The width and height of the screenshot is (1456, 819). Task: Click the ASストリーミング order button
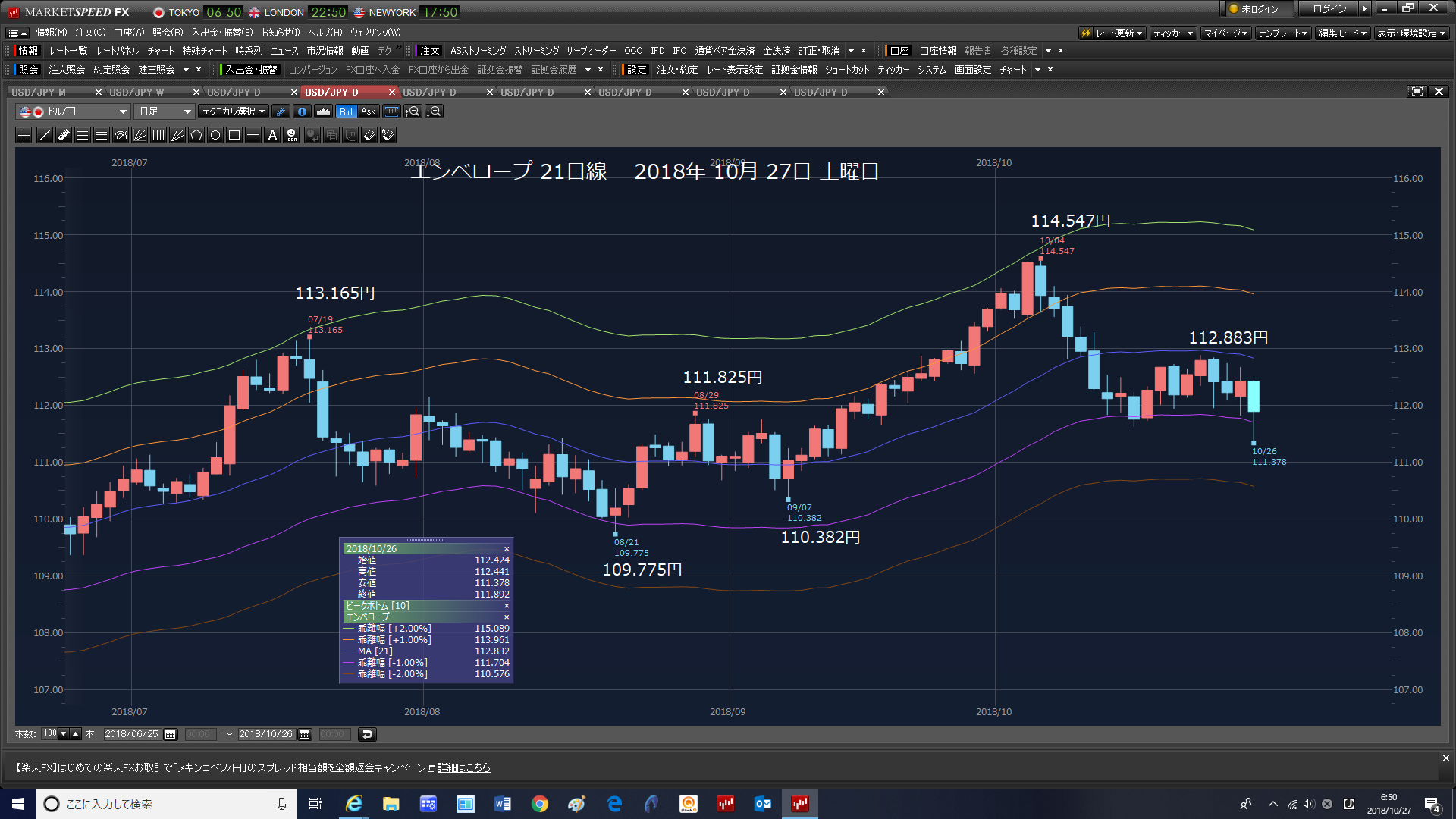tap(478, 51)
